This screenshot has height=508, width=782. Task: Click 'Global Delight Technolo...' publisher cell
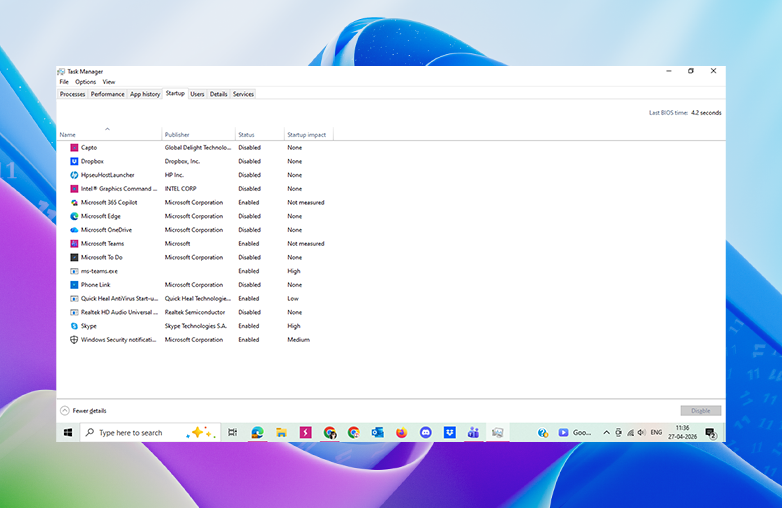[x=198, y=148]
